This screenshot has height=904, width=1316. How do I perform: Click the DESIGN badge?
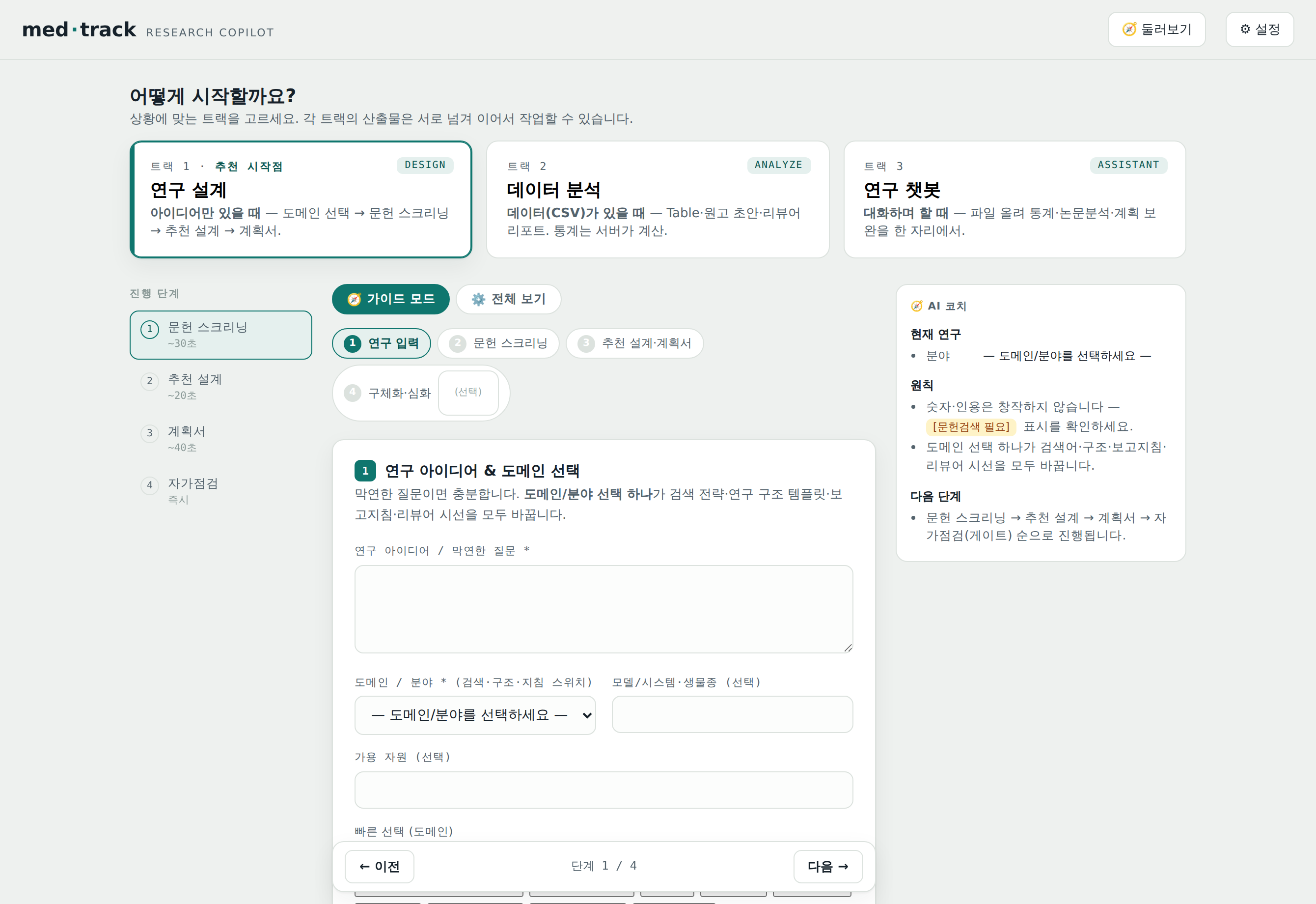pyautogui.click(x=425, y=165)
